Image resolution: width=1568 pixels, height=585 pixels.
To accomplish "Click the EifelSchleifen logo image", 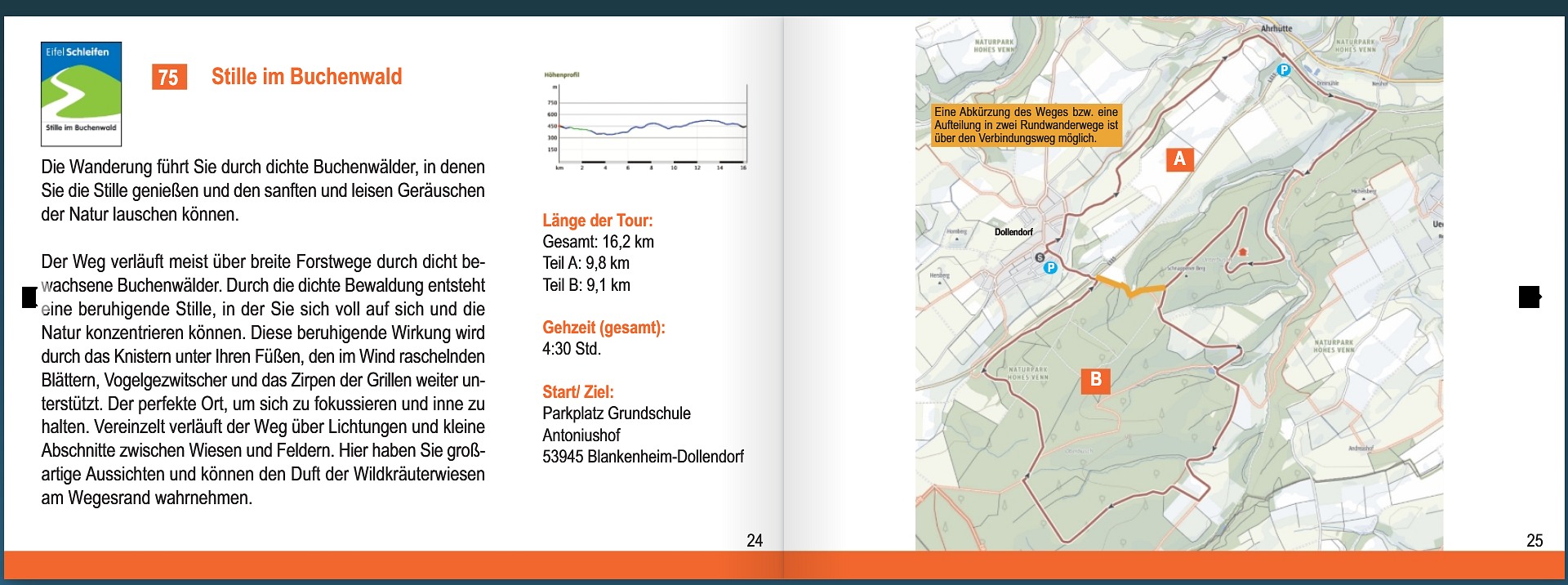I will pos(81,94).
